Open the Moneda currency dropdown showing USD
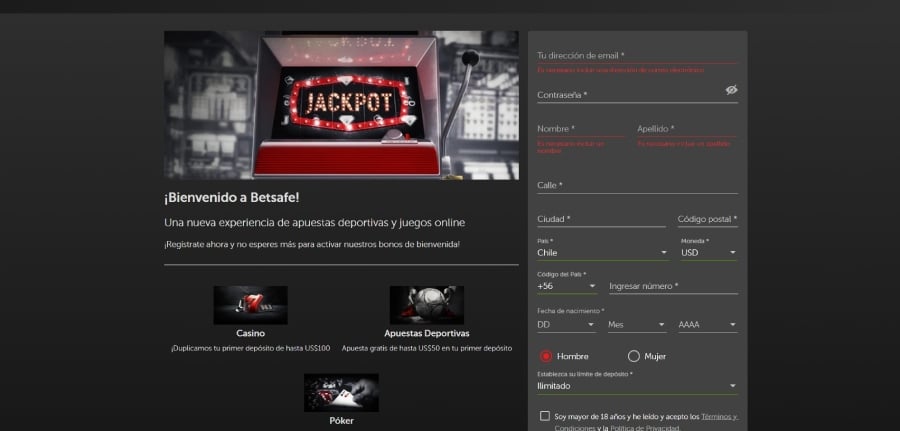Viewport: 900px width, 431px height. coord(708,253)
